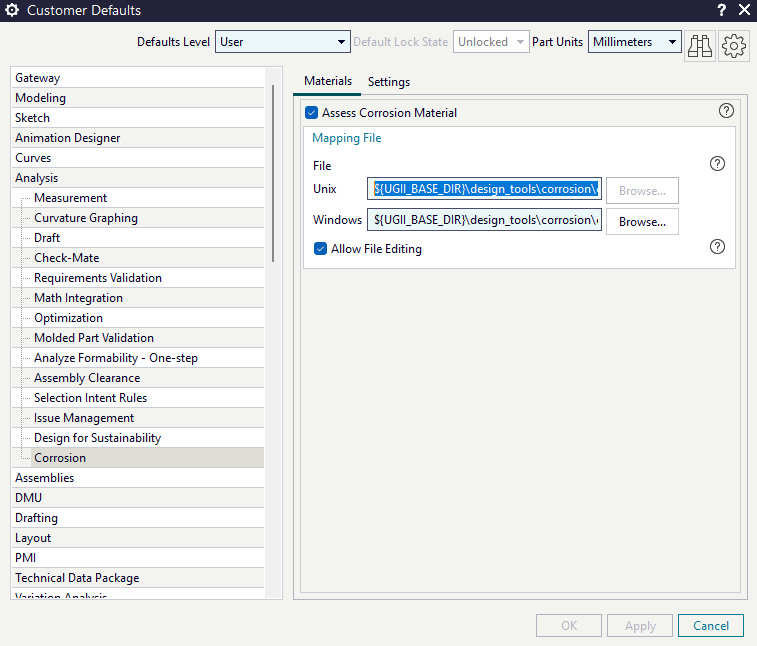The image size is (757, 646).
Task: Switch to the Settings tab
Action: click(389, 82)
